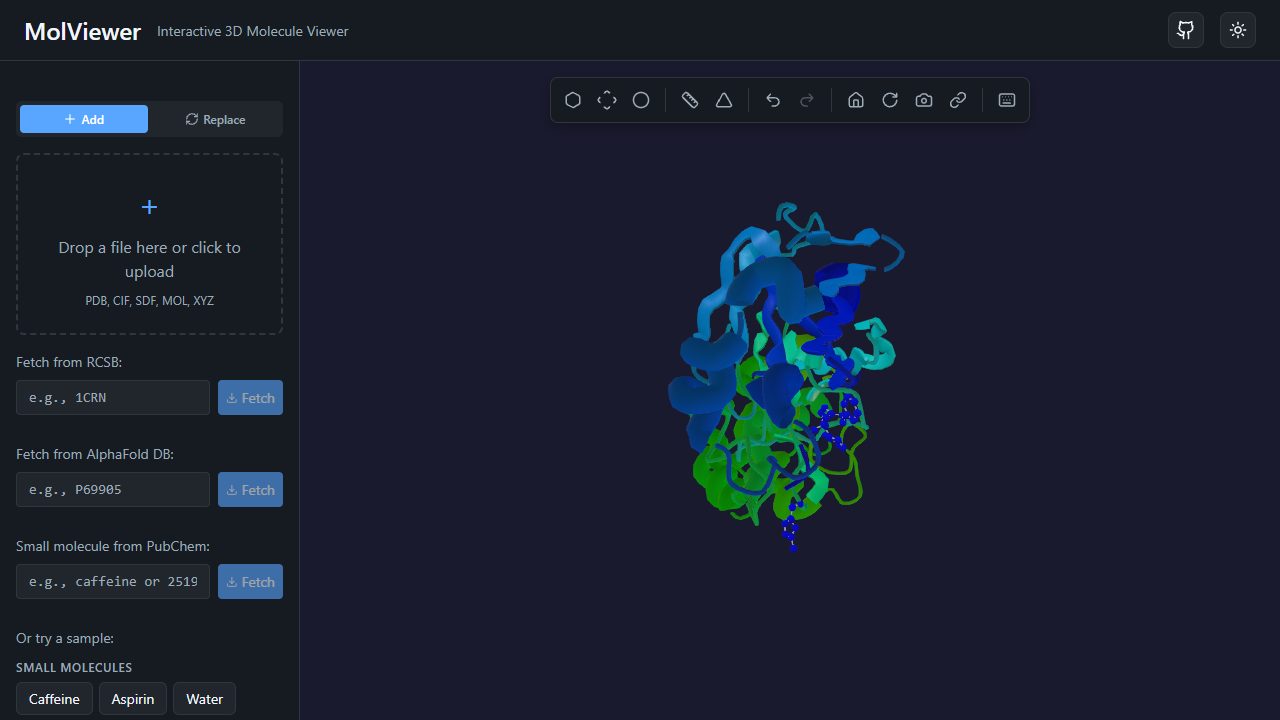The width and height of the screenshot is (1280, 720).
Task: Switch to Add mode
Action: tap(84, 119)
